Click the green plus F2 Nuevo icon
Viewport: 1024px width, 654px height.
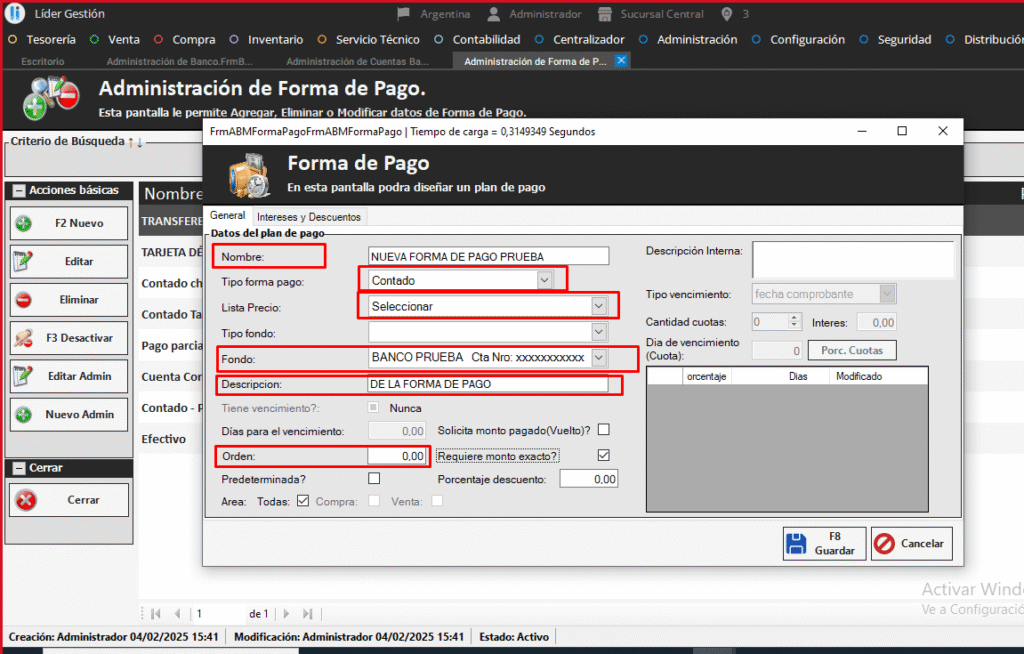pyautogui.click(x=24, y=223)
